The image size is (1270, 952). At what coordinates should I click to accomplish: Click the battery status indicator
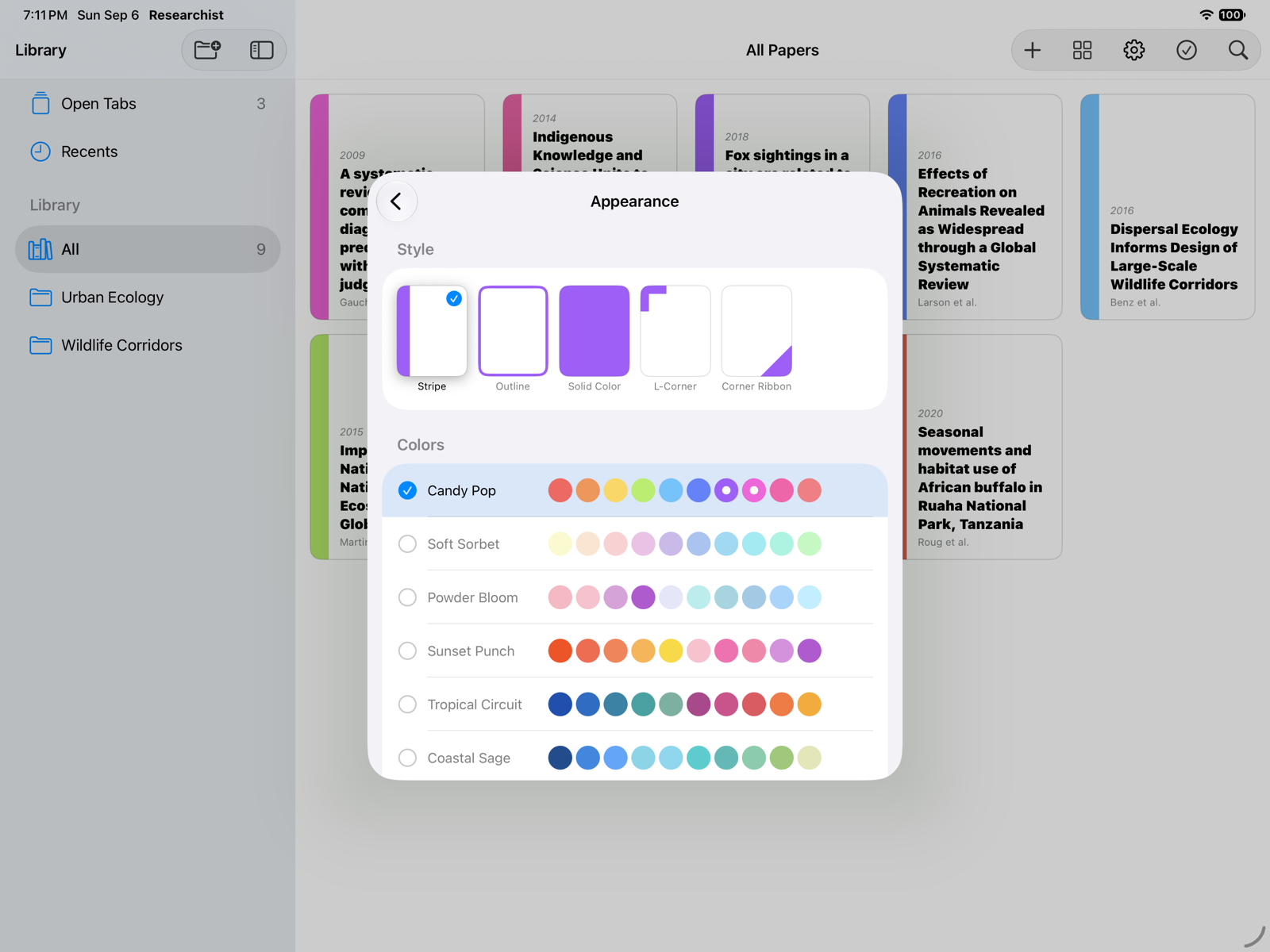1232,15
